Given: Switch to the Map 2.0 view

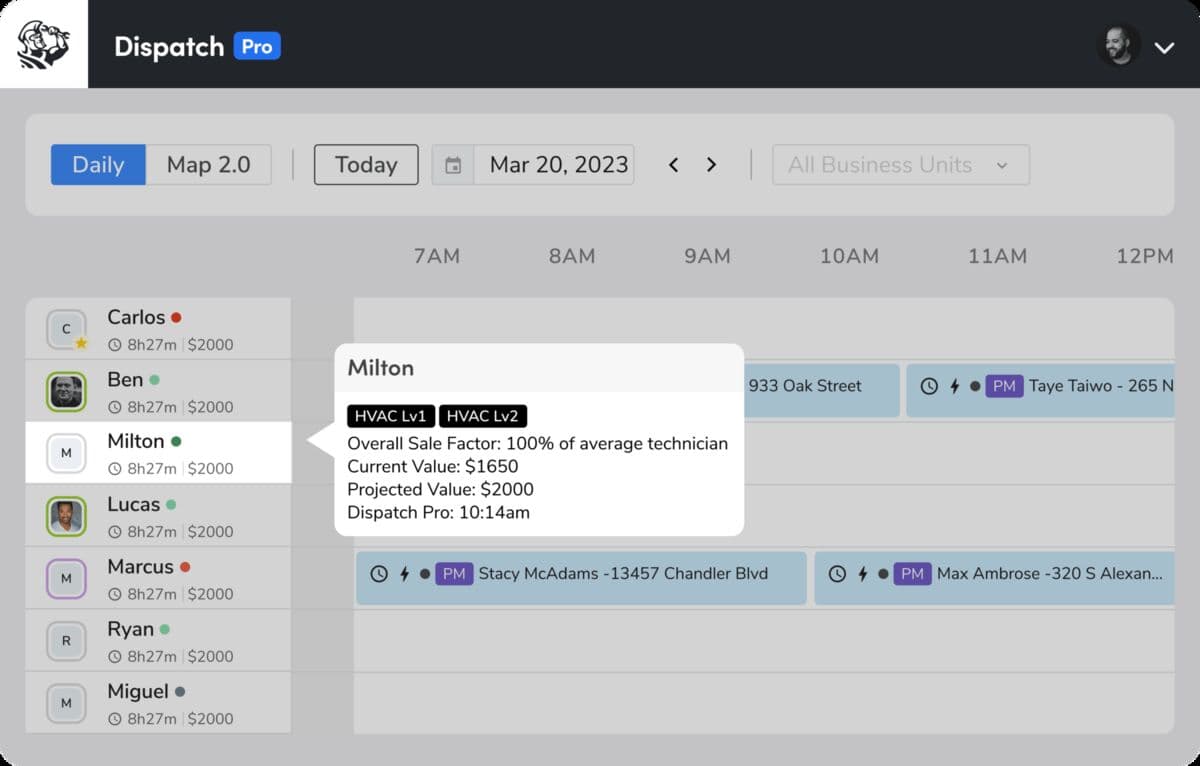Looking at the screenshot, I should click(x=208, y=164).
